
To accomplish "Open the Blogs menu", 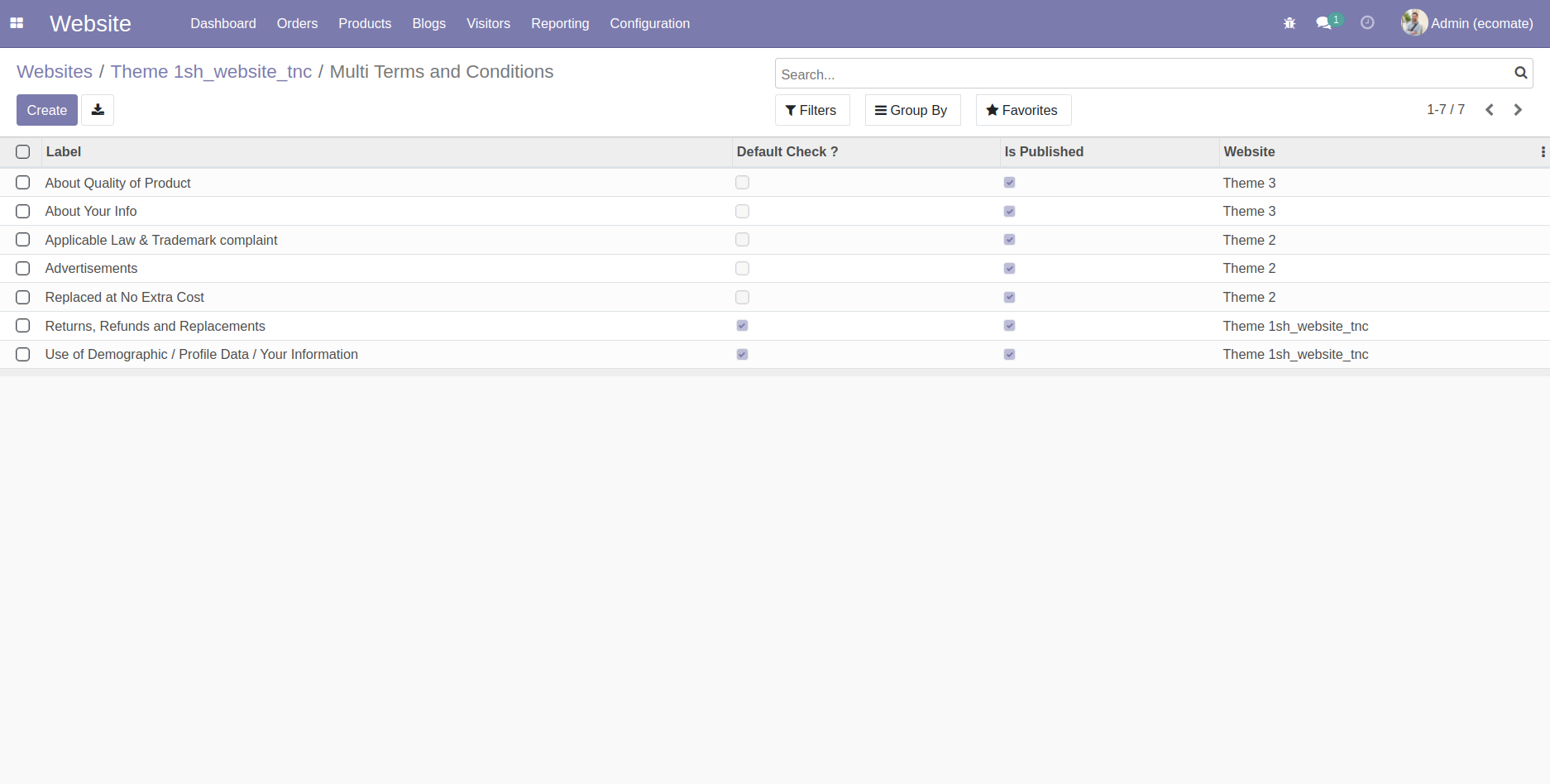I will click(x=428, y=23).
